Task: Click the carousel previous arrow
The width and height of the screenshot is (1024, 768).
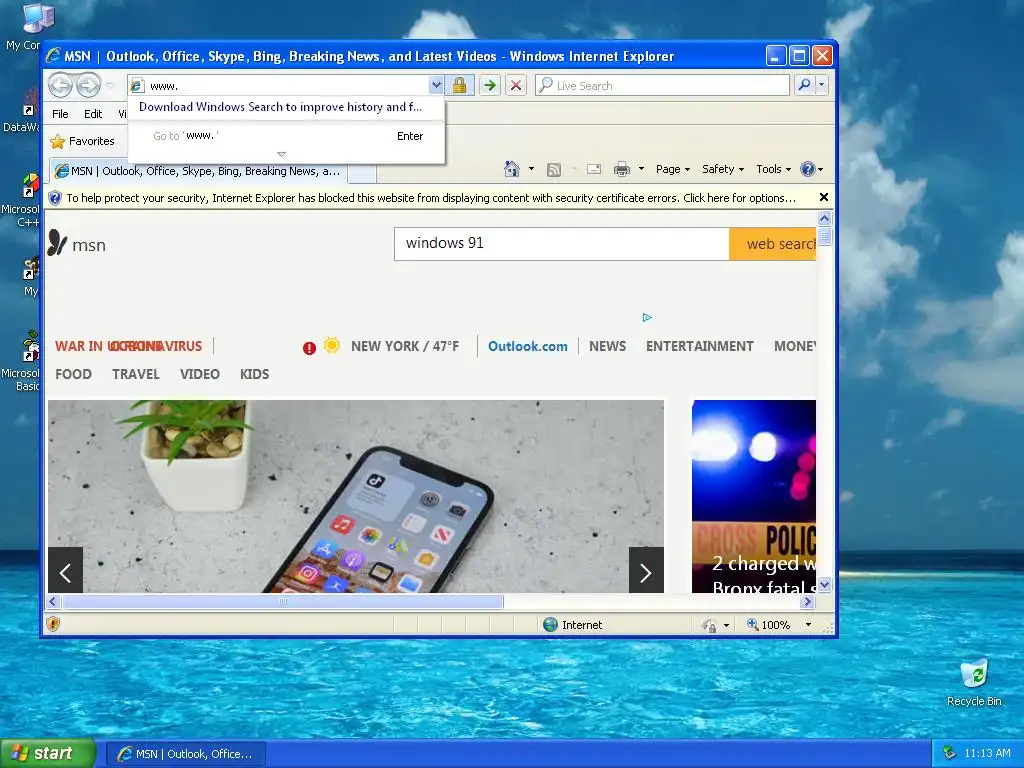Action: [65, 570]
